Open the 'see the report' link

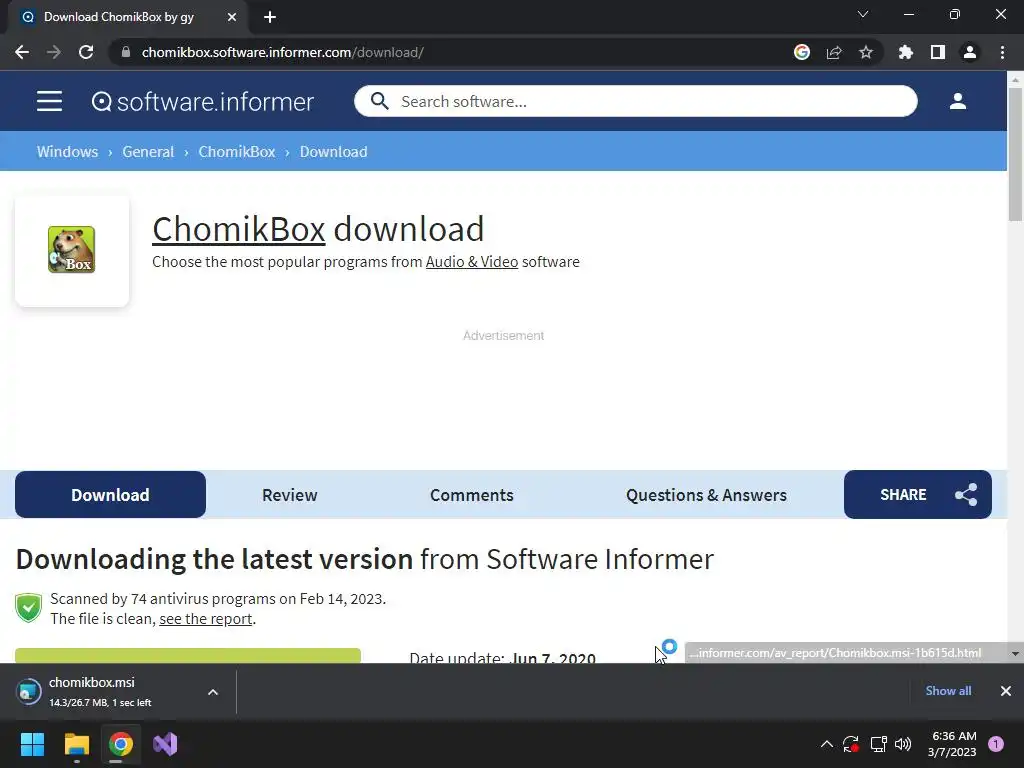(x=206, y=618)
